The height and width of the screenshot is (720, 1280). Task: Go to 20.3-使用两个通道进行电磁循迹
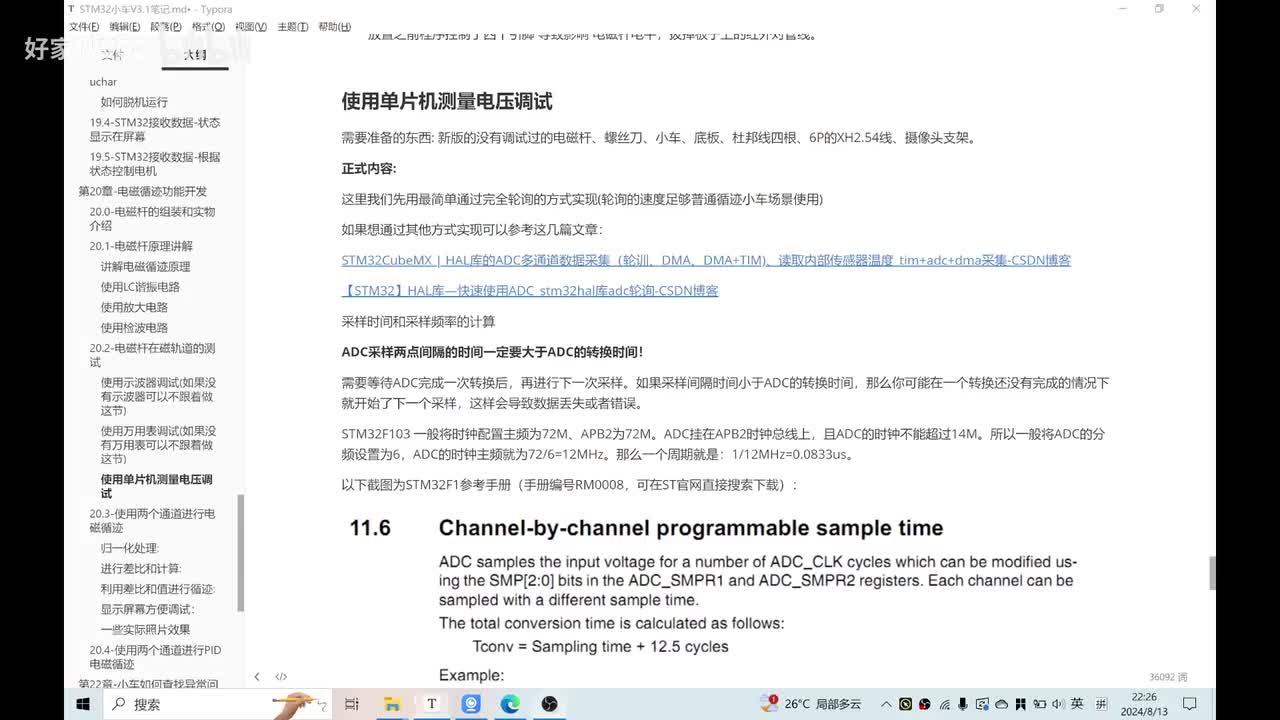[x=152, y=520]
